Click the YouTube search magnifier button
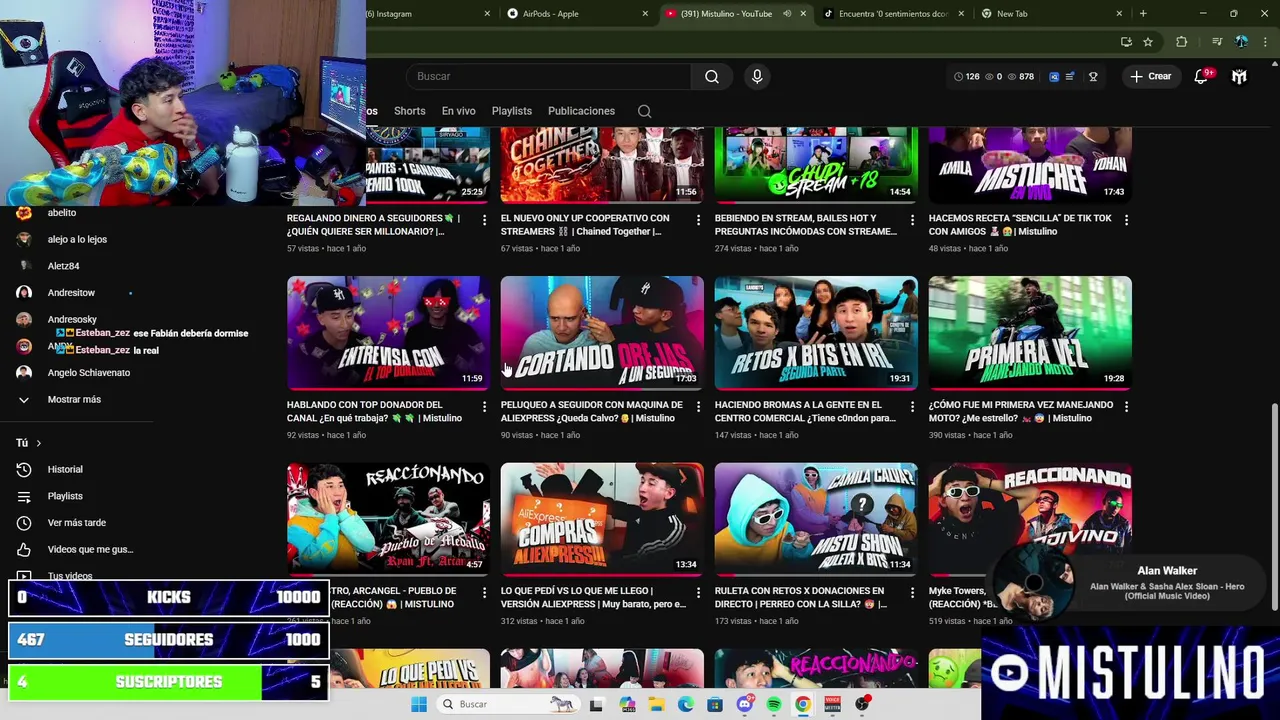Viewport: 1280px width, 720px height. coord(712,76)
